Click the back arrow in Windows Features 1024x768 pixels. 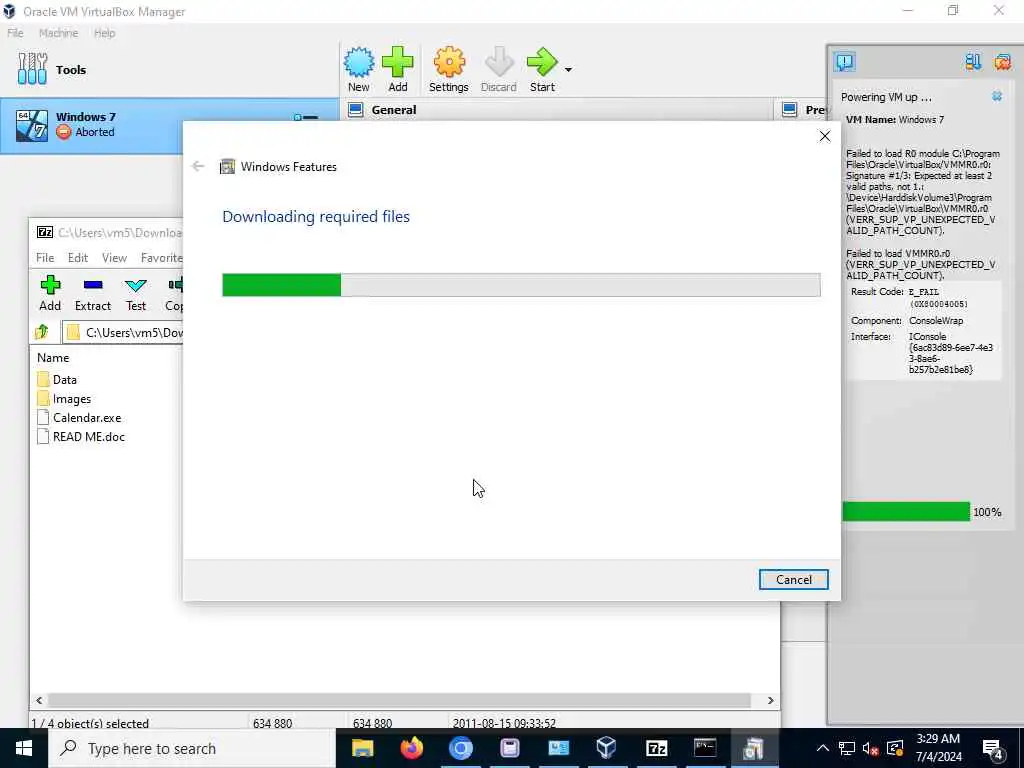point(198,167)
